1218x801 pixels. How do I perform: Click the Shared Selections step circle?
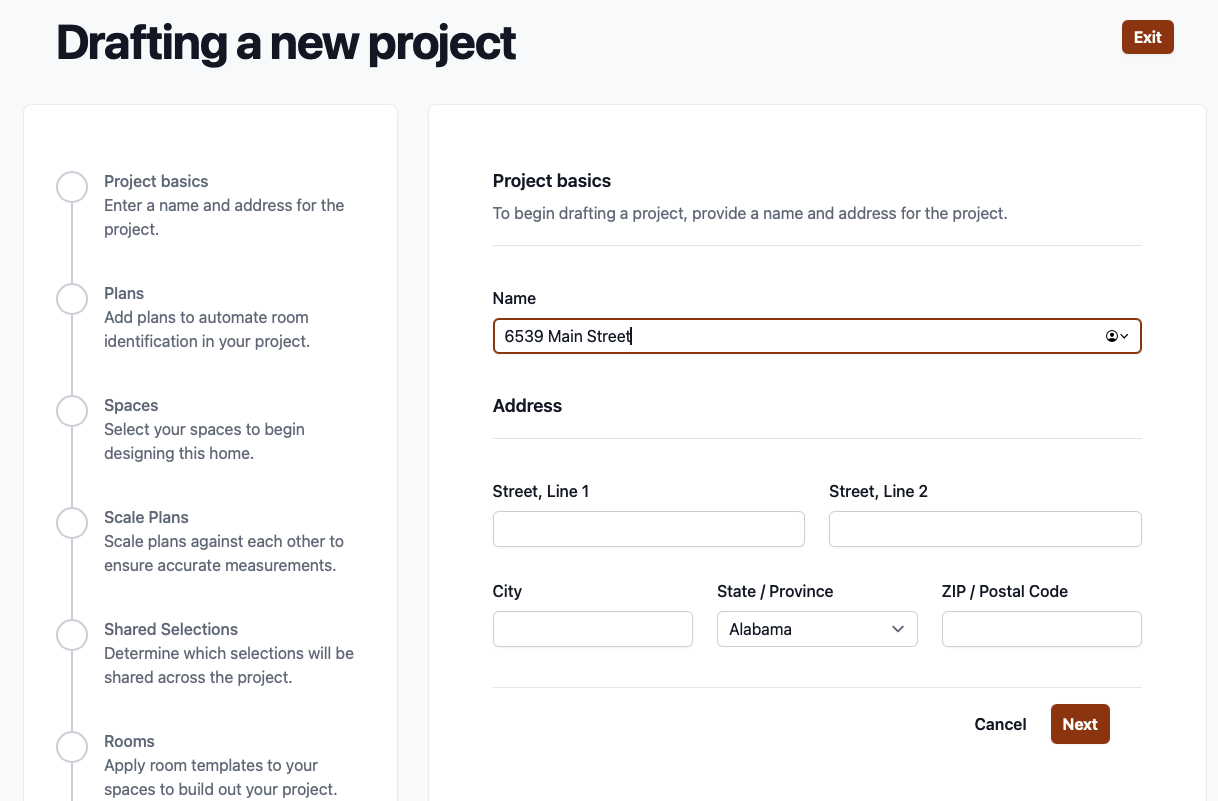click(x=72, y=635)
